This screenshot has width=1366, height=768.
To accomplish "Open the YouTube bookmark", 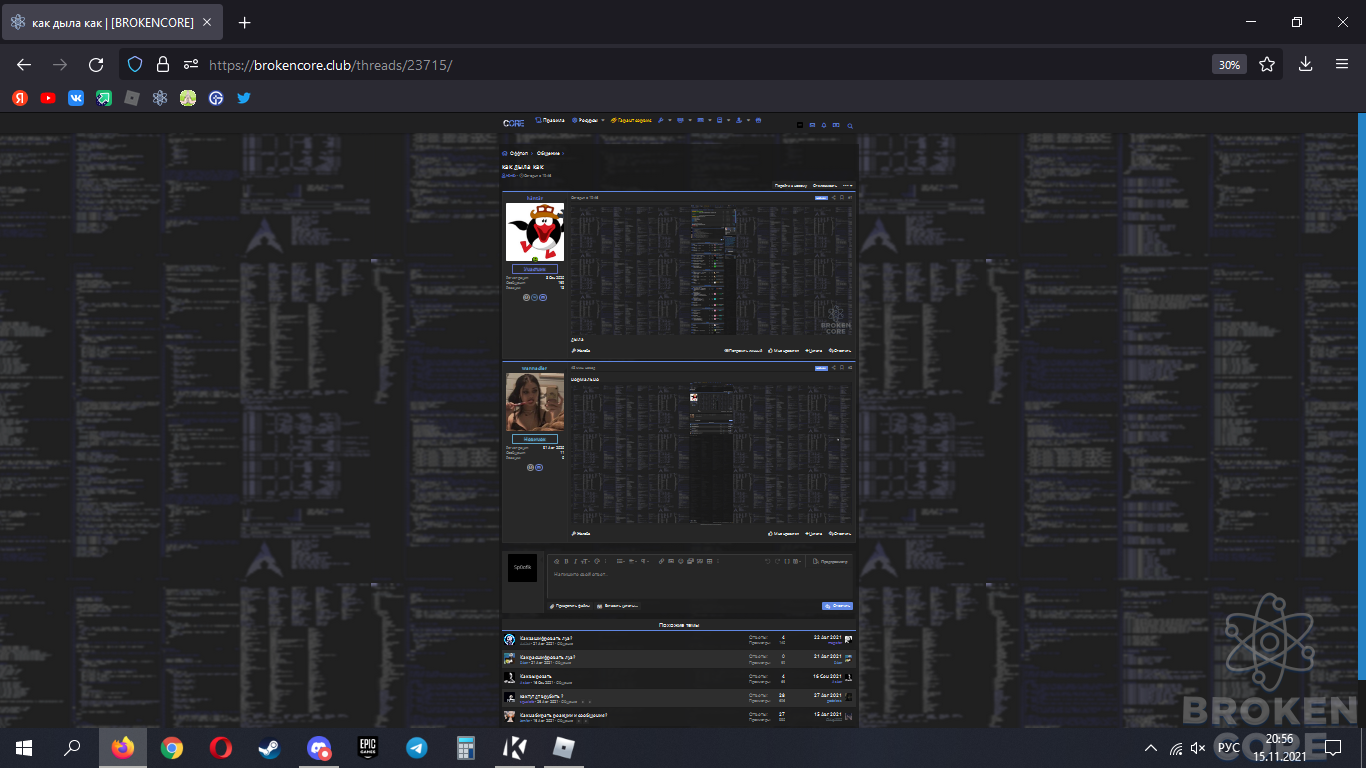I will (48, 98).
